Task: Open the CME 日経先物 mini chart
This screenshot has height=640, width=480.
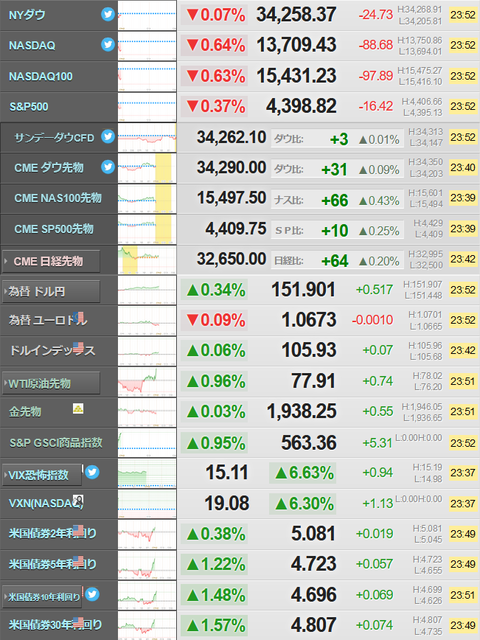Action: [x=147, y=260]
